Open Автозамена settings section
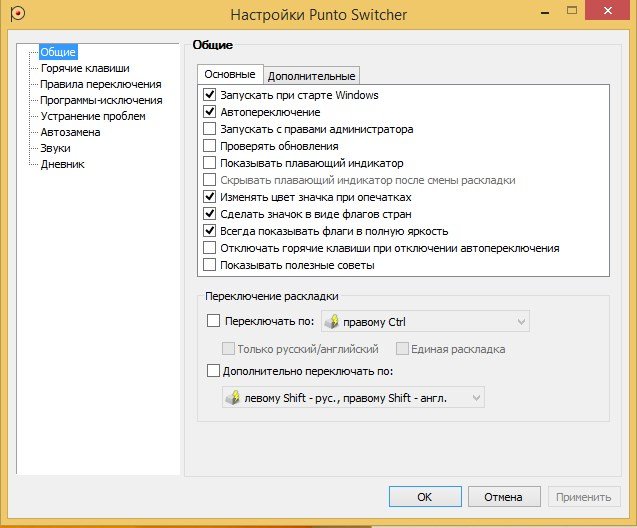 pyautogui.click(x=70, y=132)
